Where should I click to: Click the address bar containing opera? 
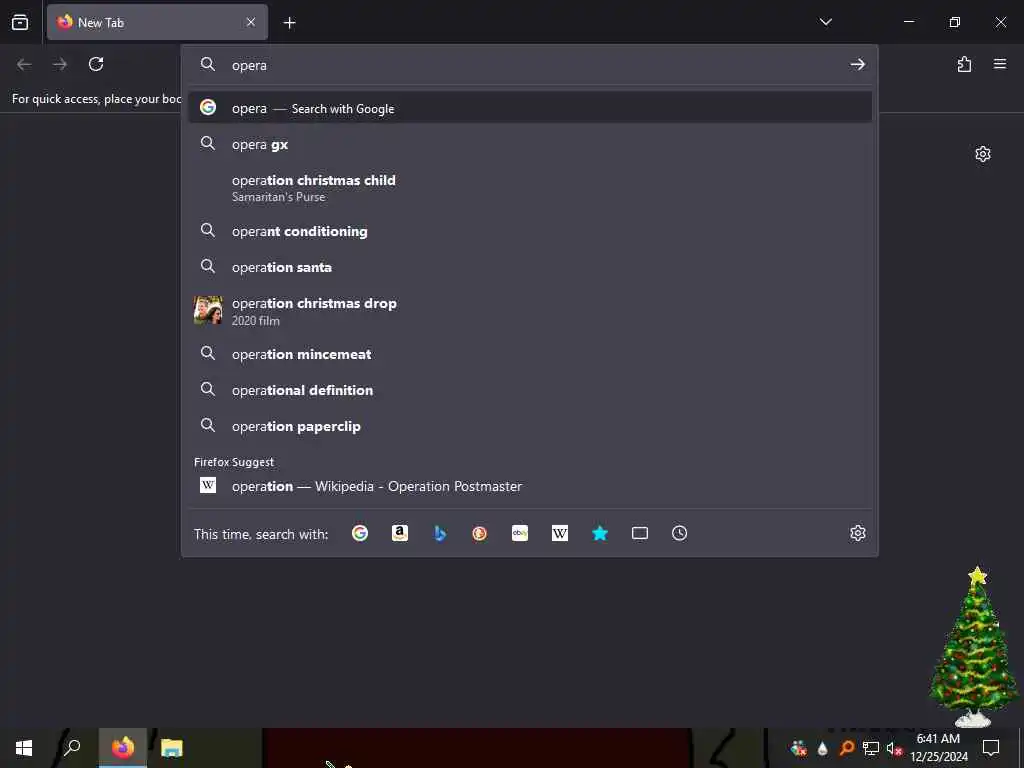[x=530, y=65]
